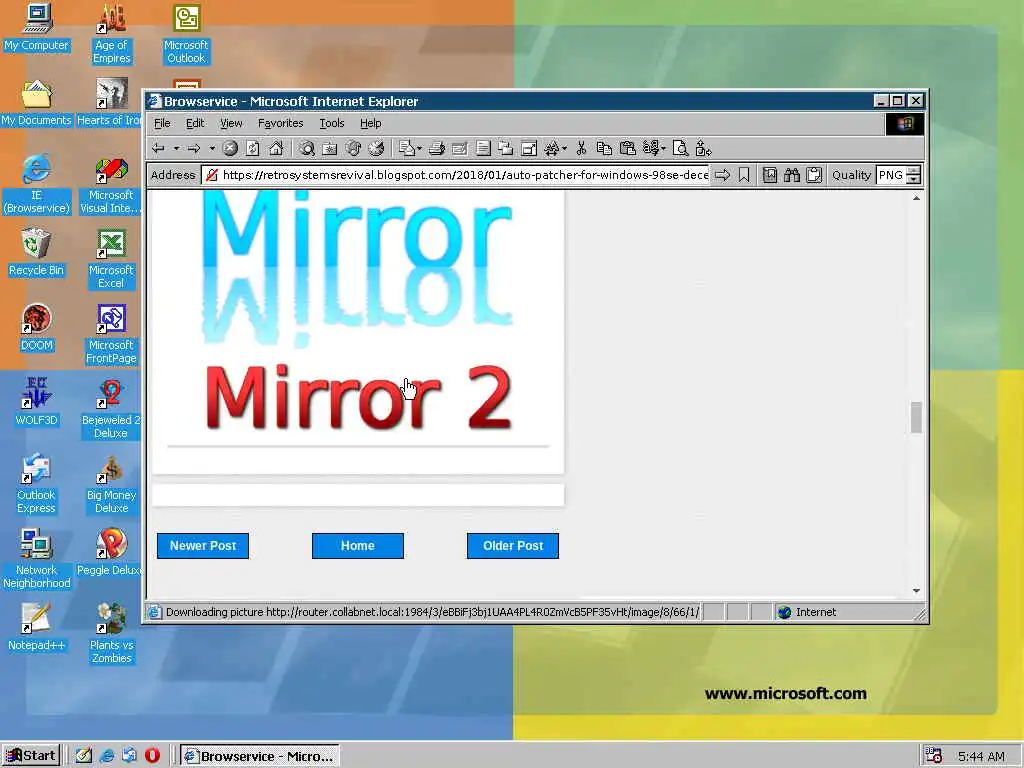
Task: Select the Microsoft Excel desktop icon
Action: pos(111,259)
